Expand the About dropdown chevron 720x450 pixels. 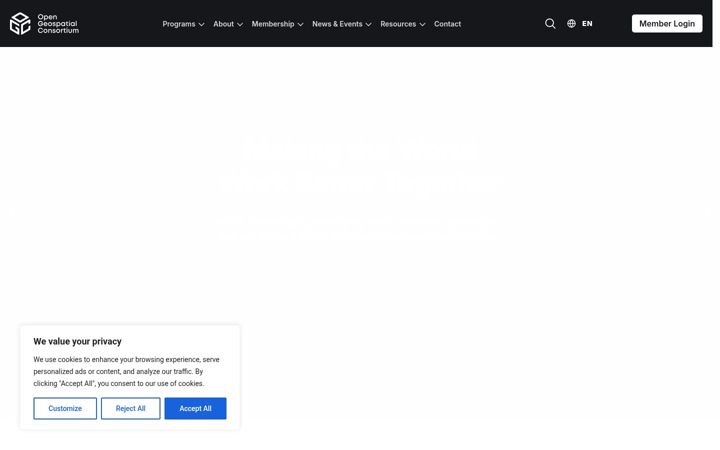point(240,24)
